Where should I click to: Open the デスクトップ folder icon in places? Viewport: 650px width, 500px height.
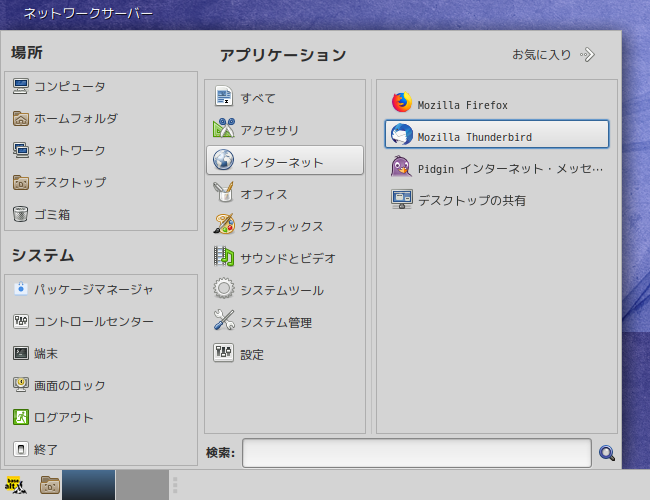[x=20, y=182]
